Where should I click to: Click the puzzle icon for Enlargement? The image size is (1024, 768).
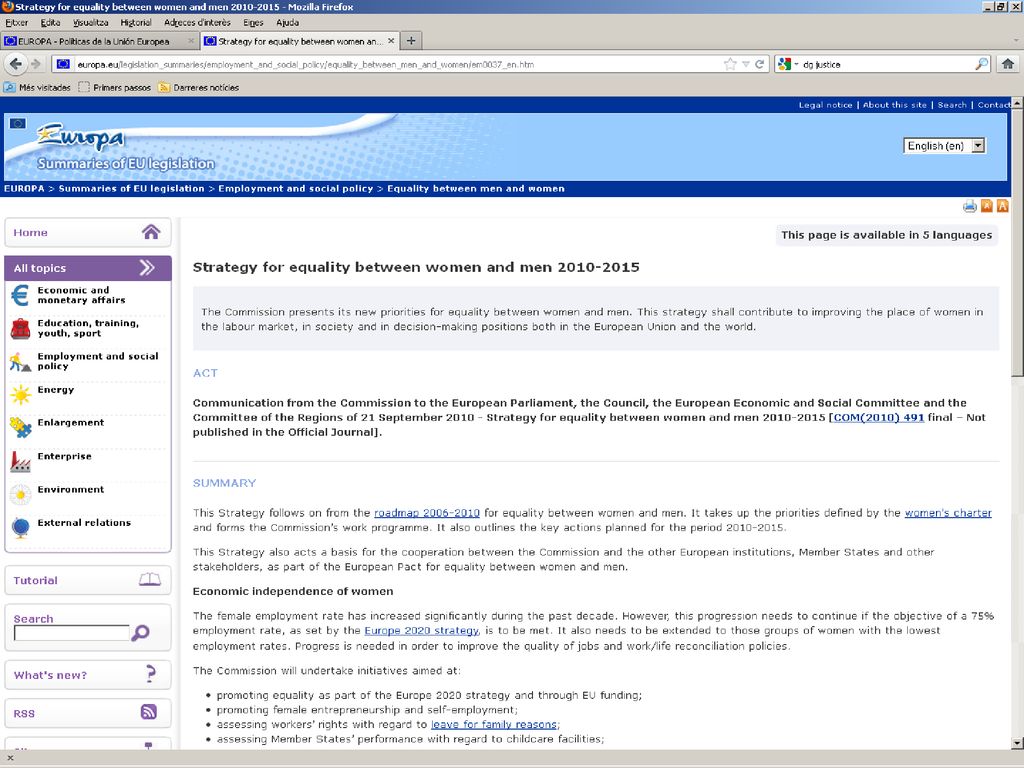(20, 428)
